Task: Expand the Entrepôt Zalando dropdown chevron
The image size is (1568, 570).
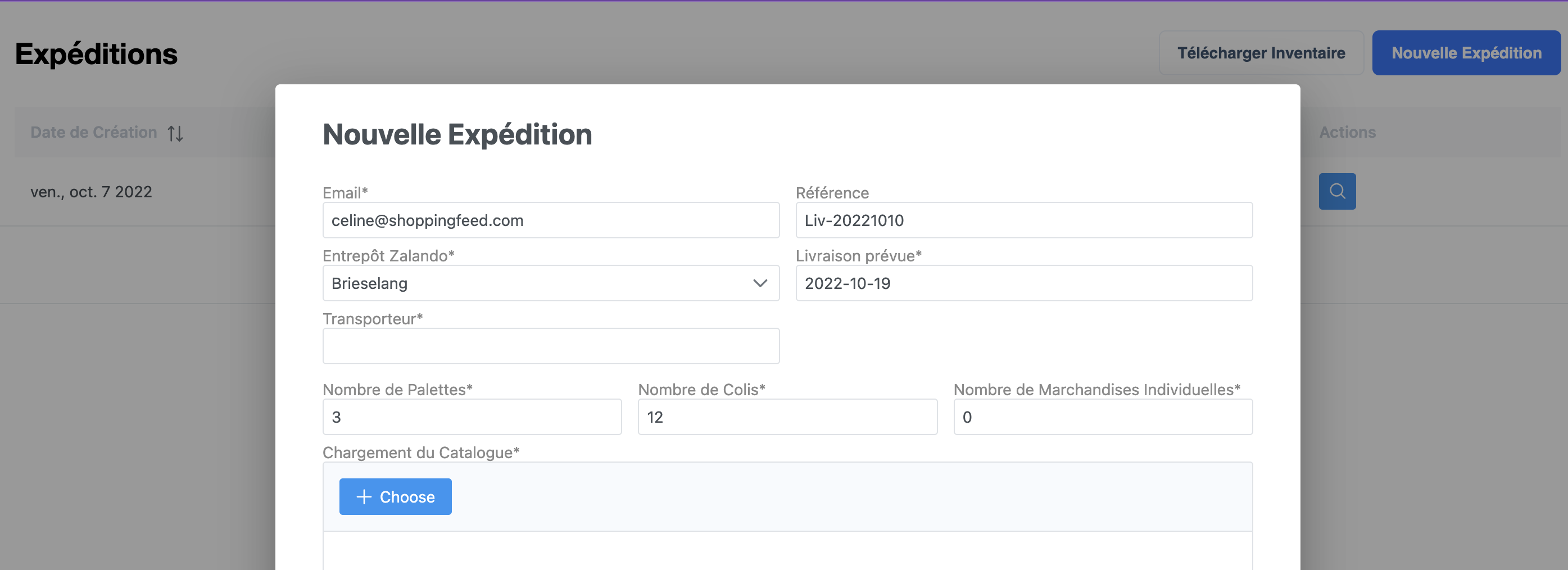Action: point(760,283)
